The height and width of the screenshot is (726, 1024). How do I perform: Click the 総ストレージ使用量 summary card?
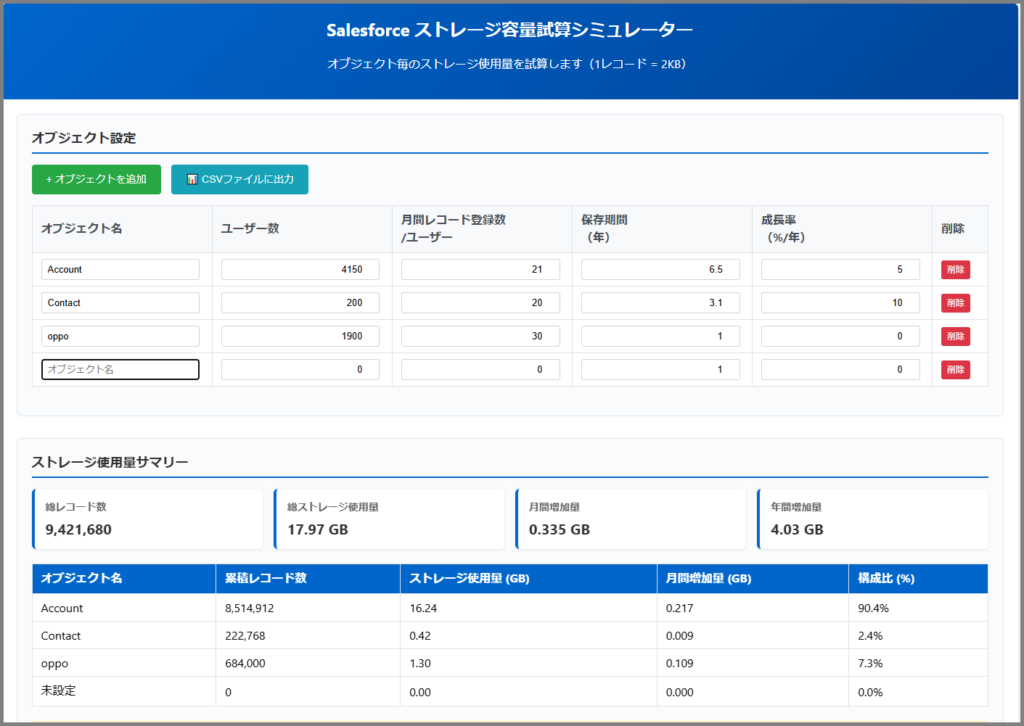(389, 519)
